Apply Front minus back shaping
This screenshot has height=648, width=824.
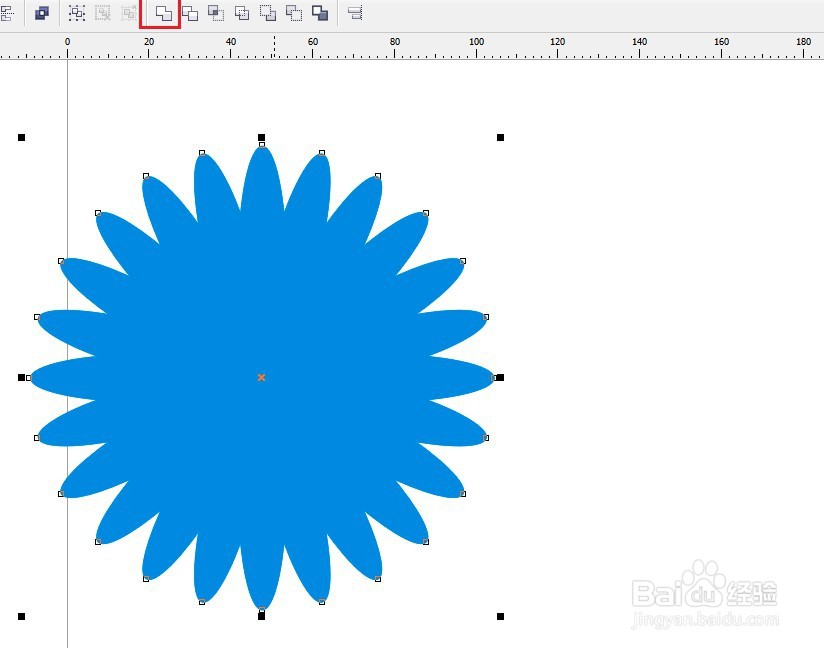click(268, 13)
